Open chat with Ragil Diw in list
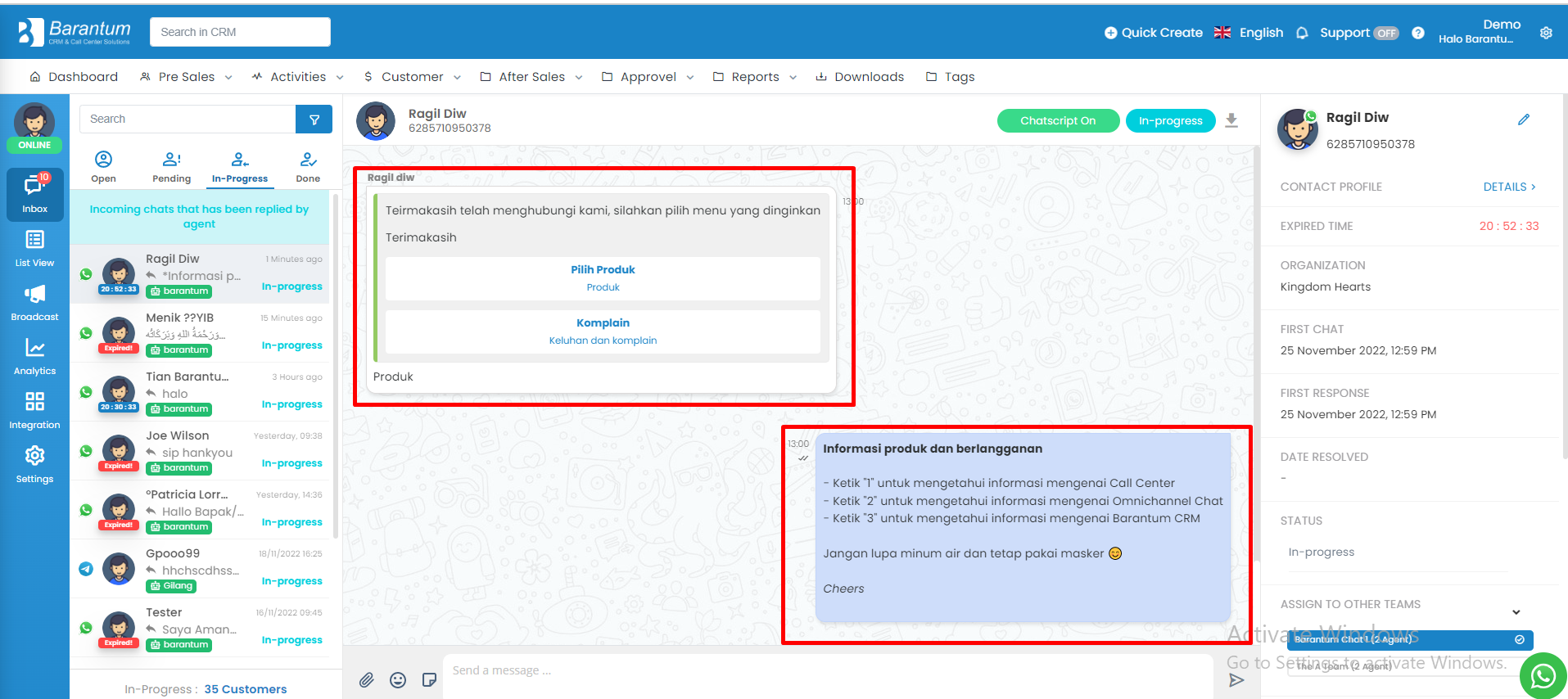This screenshot has width=1568, height=699. tap(200, 274)
